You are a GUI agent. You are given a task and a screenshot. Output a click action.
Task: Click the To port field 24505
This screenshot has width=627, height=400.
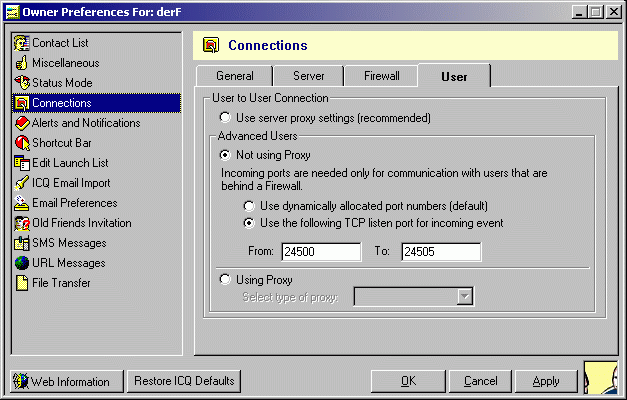coord(441,252)
